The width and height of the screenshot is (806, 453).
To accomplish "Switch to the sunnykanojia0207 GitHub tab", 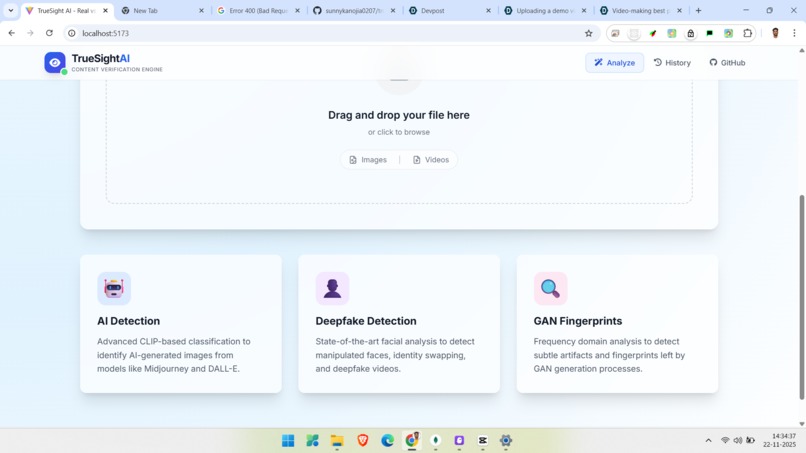I will pos(354,10).
